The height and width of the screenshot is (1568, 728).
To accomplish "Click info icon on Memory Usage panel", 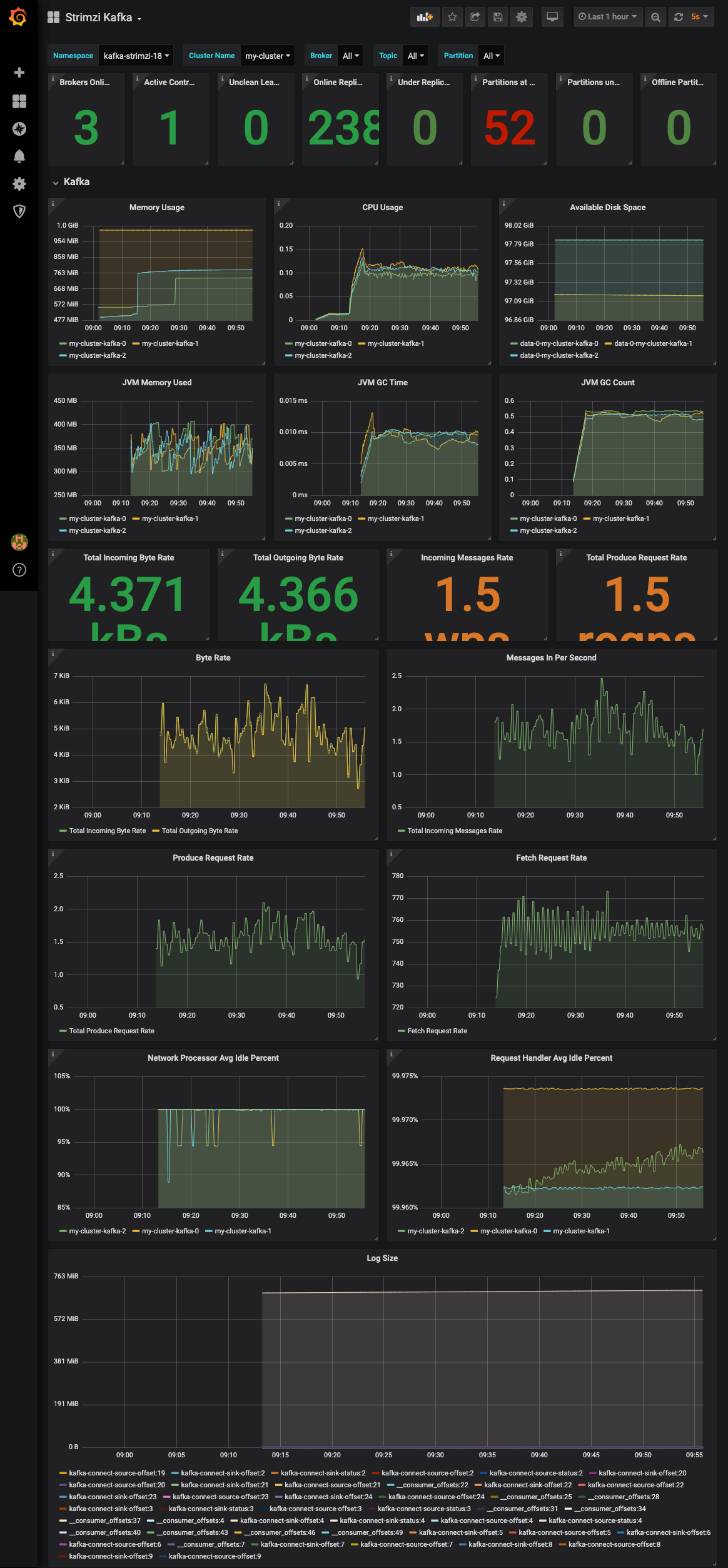I will [x=53, y=203].
